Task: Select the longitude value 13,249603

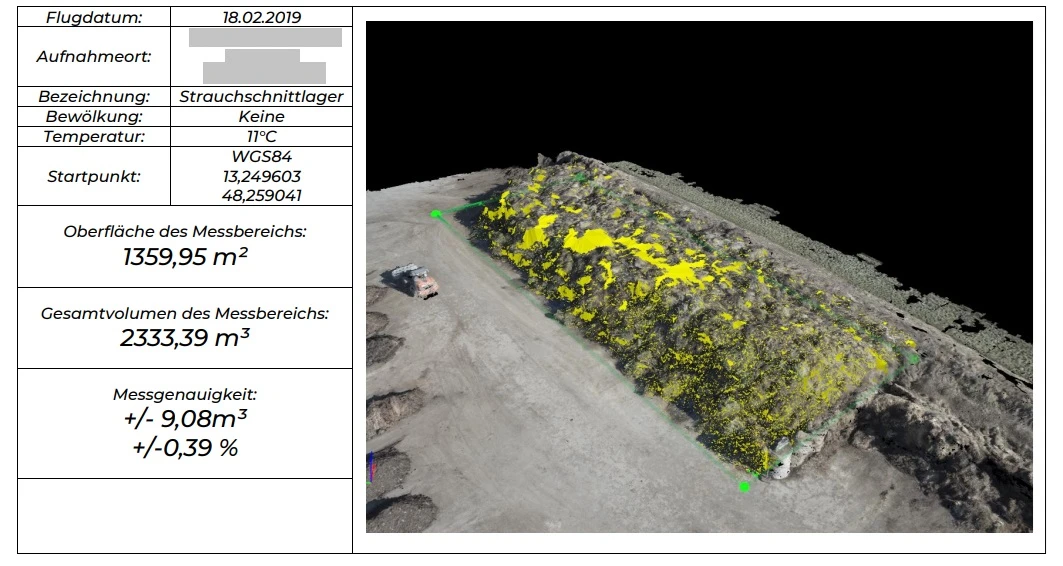Action: (261, 176)
